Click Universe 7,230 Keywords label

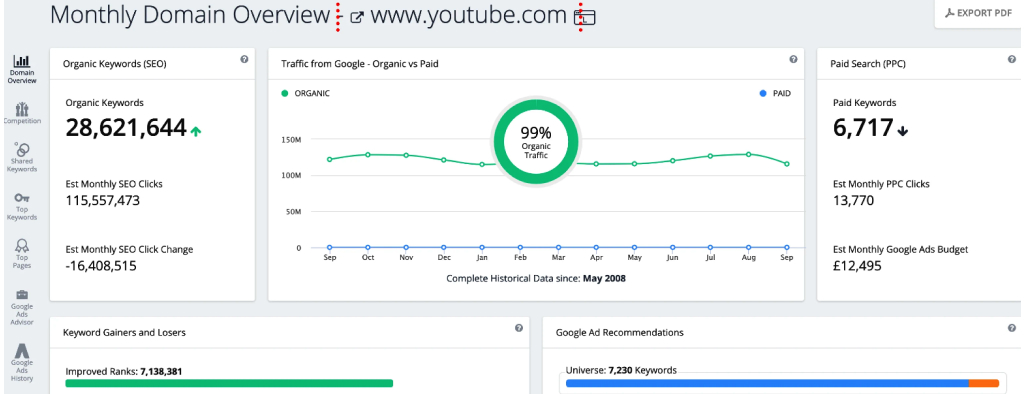pos(621,370)
